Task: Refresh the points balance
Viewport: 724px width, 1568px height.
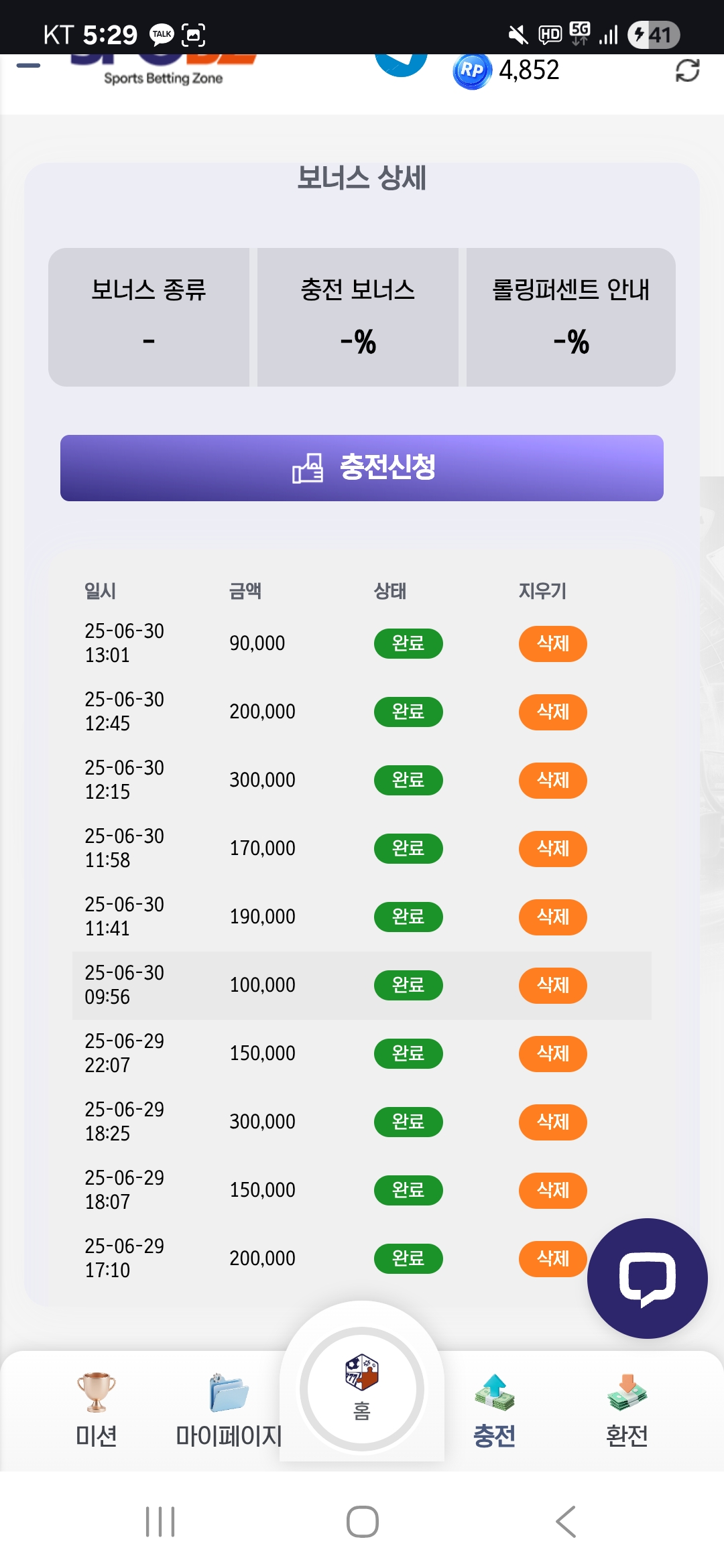Action: tap(687, 70)
